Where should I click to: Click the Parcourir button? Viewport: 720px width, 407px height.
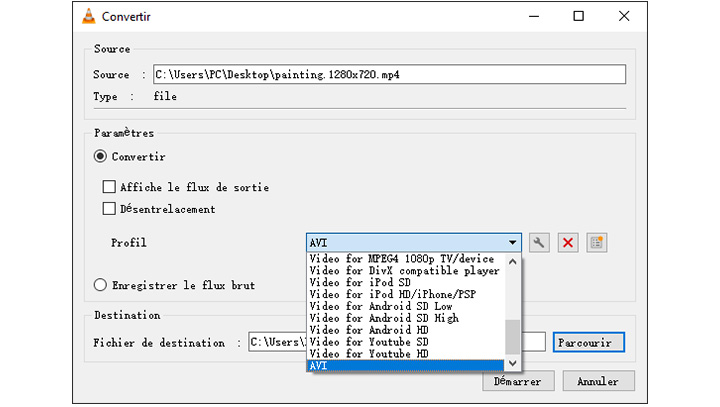click(x=589, y=342)
